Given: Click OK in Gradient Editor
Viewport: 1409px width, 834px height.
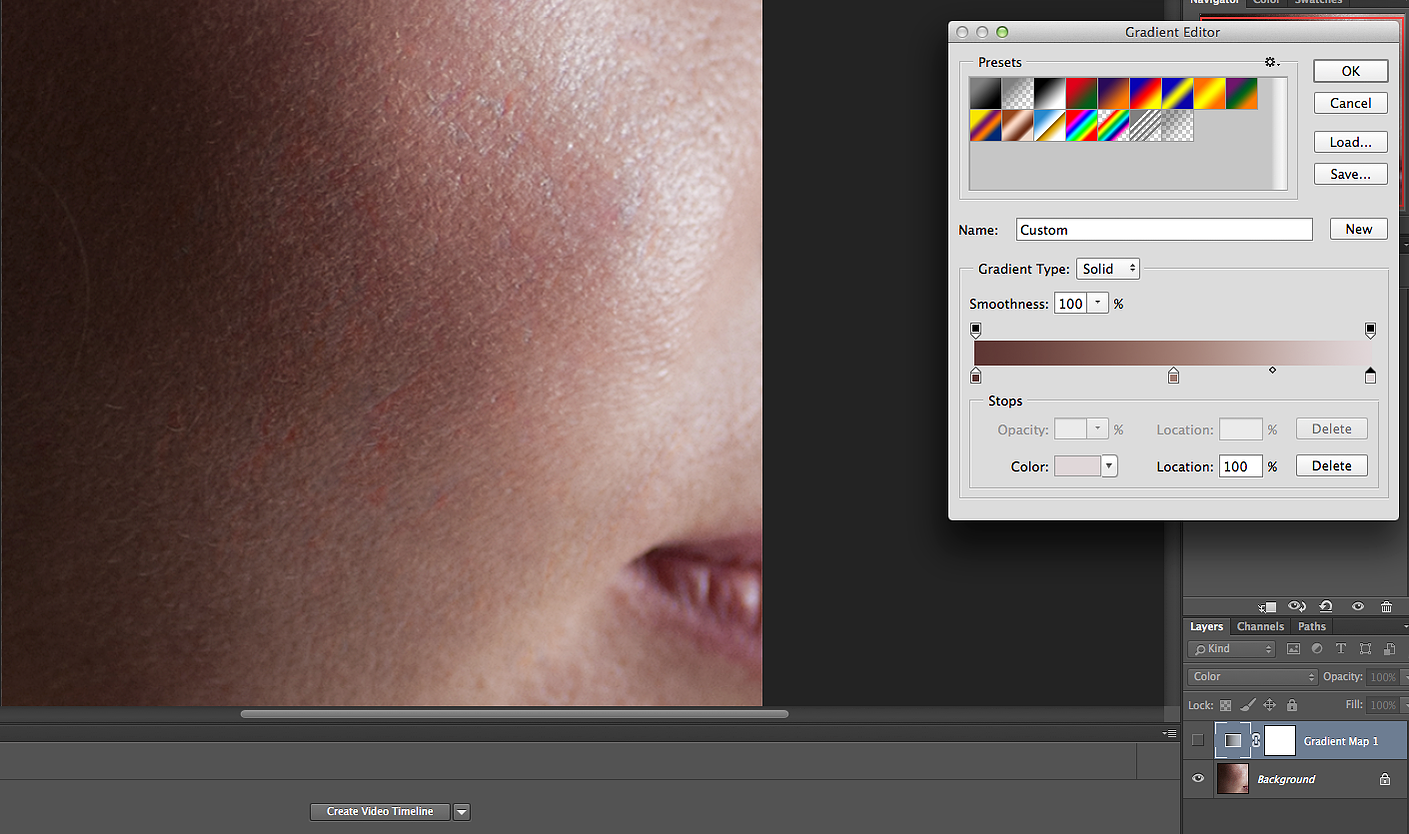Looking at the screenshot, I should tap(1351, 71).
